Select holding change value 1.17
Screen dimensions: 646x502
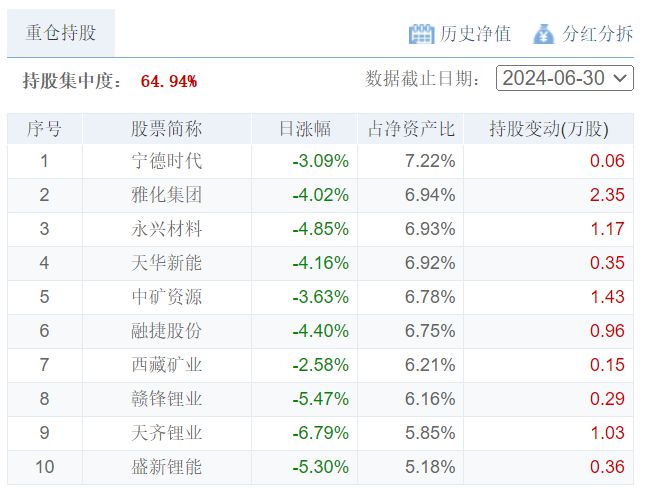coord(607,229)
